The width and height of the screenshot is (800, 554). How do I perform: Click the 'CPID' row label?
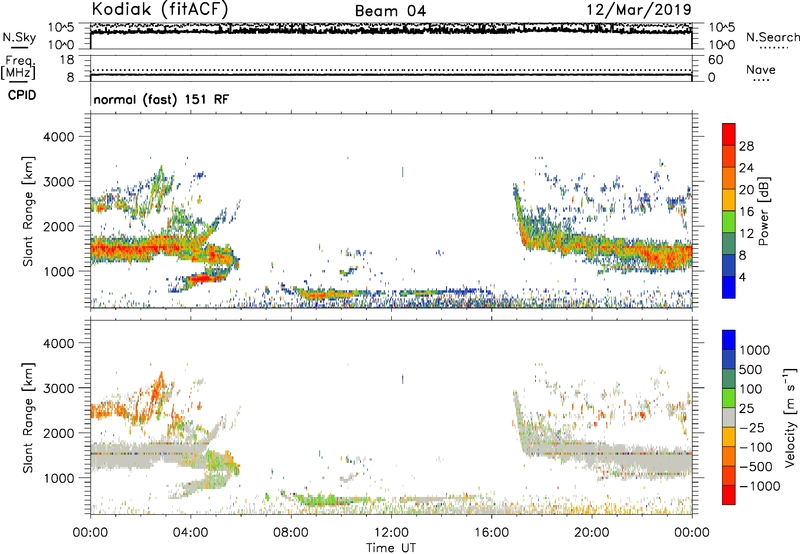(22, 95)
